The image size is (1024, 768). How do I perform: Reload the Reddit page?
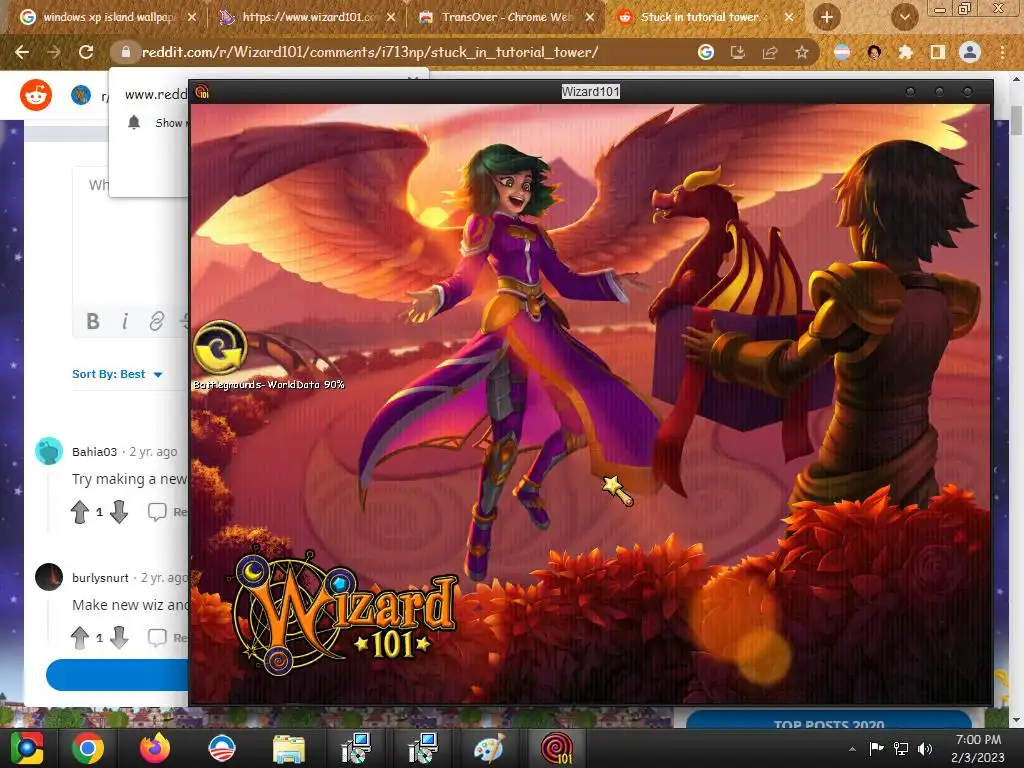pyautogui.click(x=86, y=52)
